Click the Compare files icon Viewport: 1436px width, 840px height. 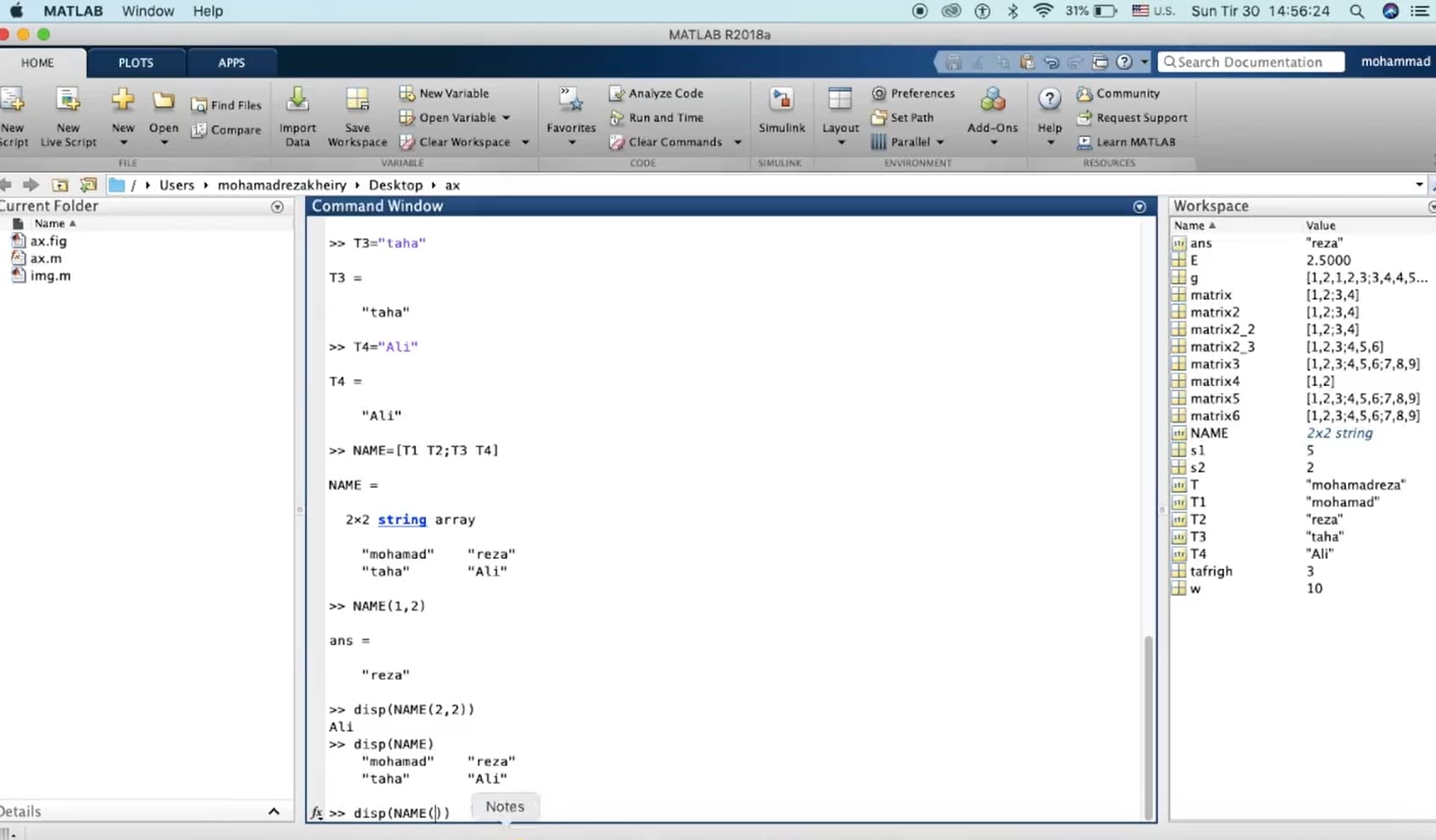[x=199, y=130]
